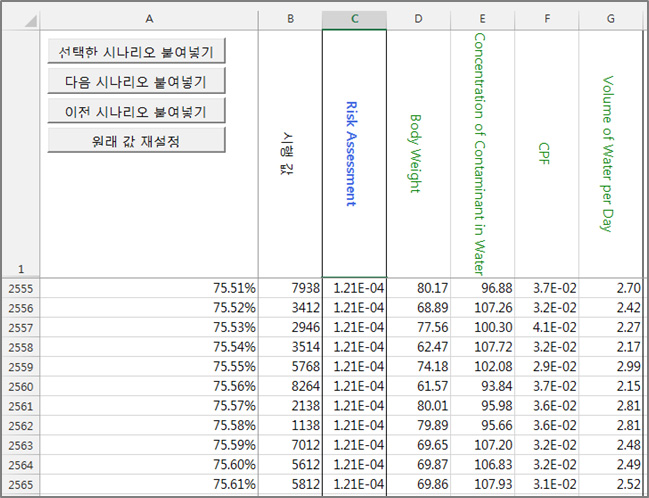Click the '선택한 시나리오 붙여넣기' button
Viewport: 649px width, 498px height.
(x=136, y=51)
